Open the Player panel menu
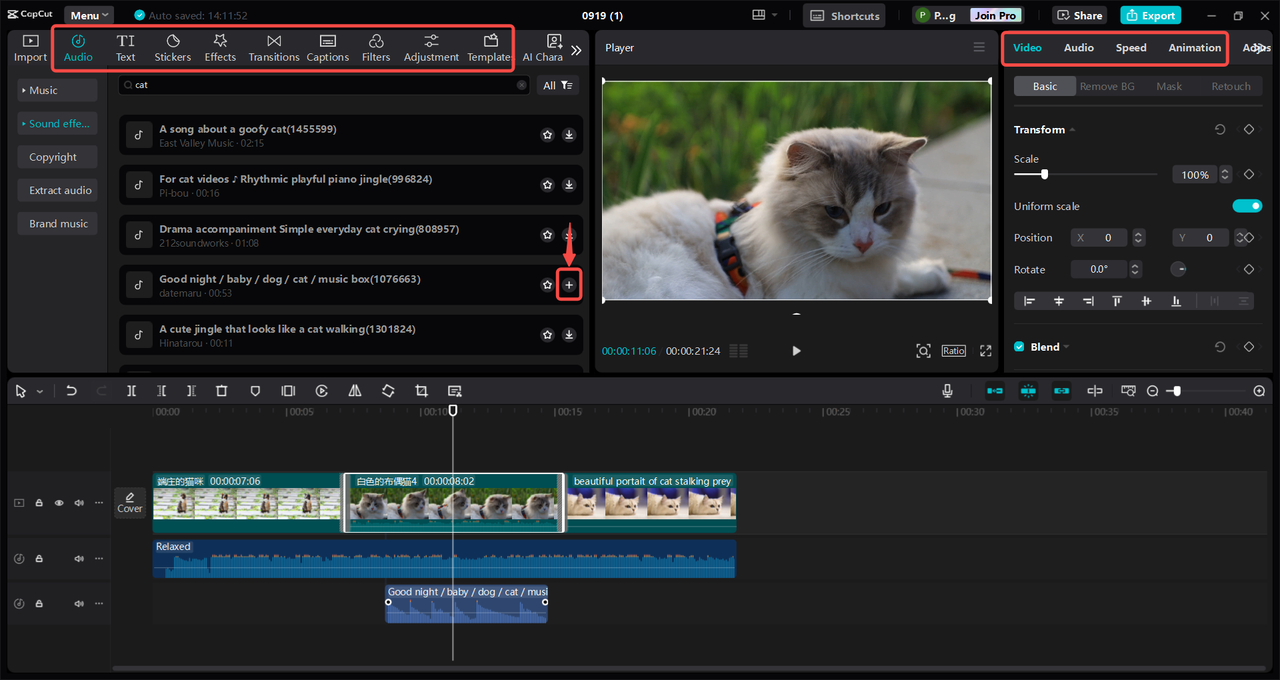 point(979,47)
